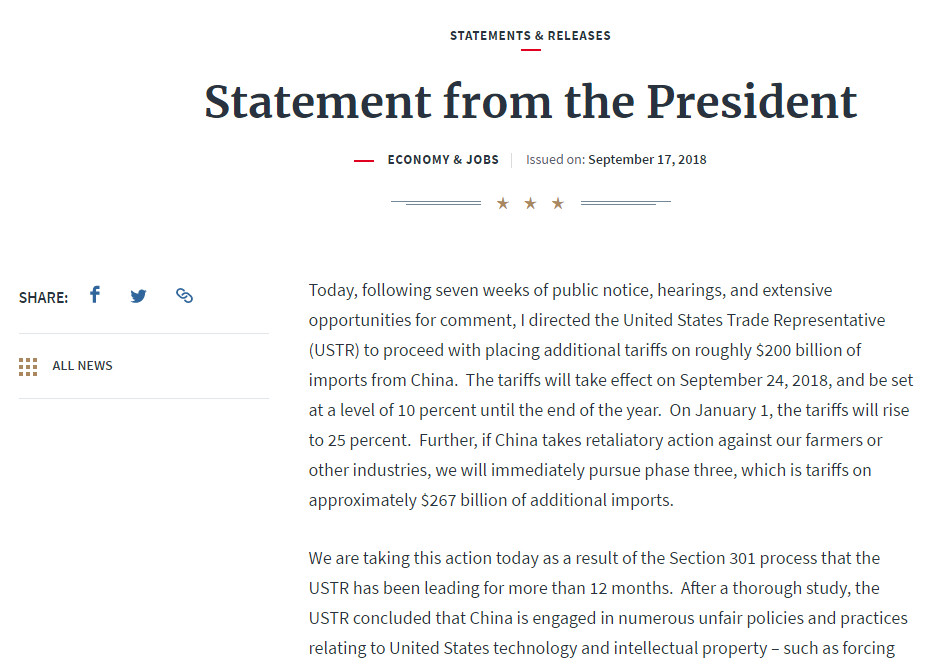Click the SHARE: label
Image resolution: width=939 pixels, height=670 pixels.
[x=43, y=297]
